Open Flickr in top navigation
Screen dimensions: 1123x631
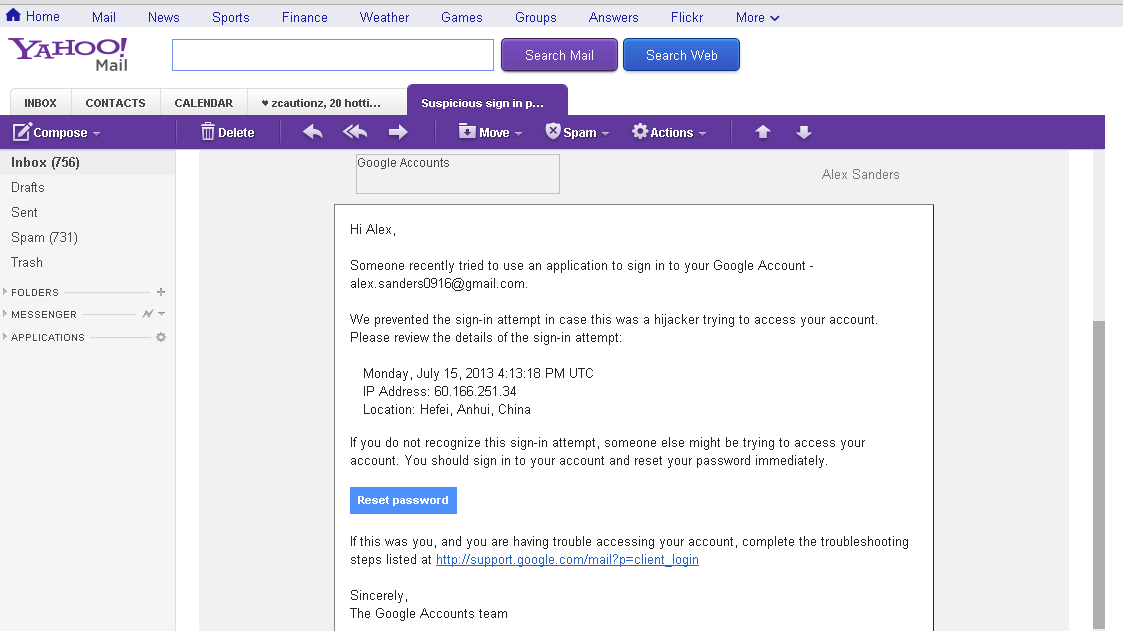tap(687, 17)
